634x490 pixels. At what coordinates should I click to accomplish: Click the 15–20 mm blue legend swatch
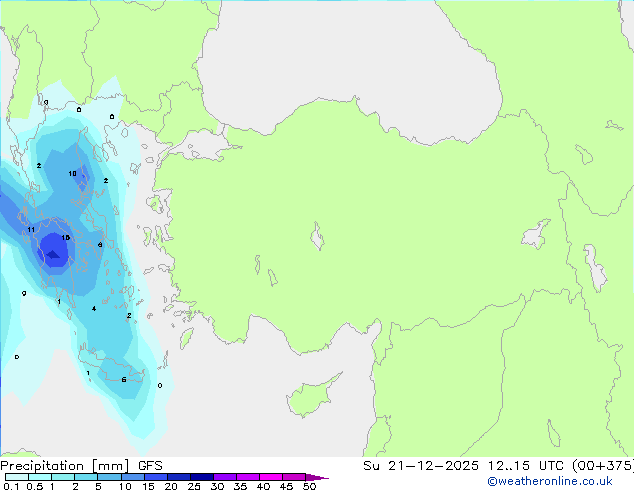[x=156, y=477]
